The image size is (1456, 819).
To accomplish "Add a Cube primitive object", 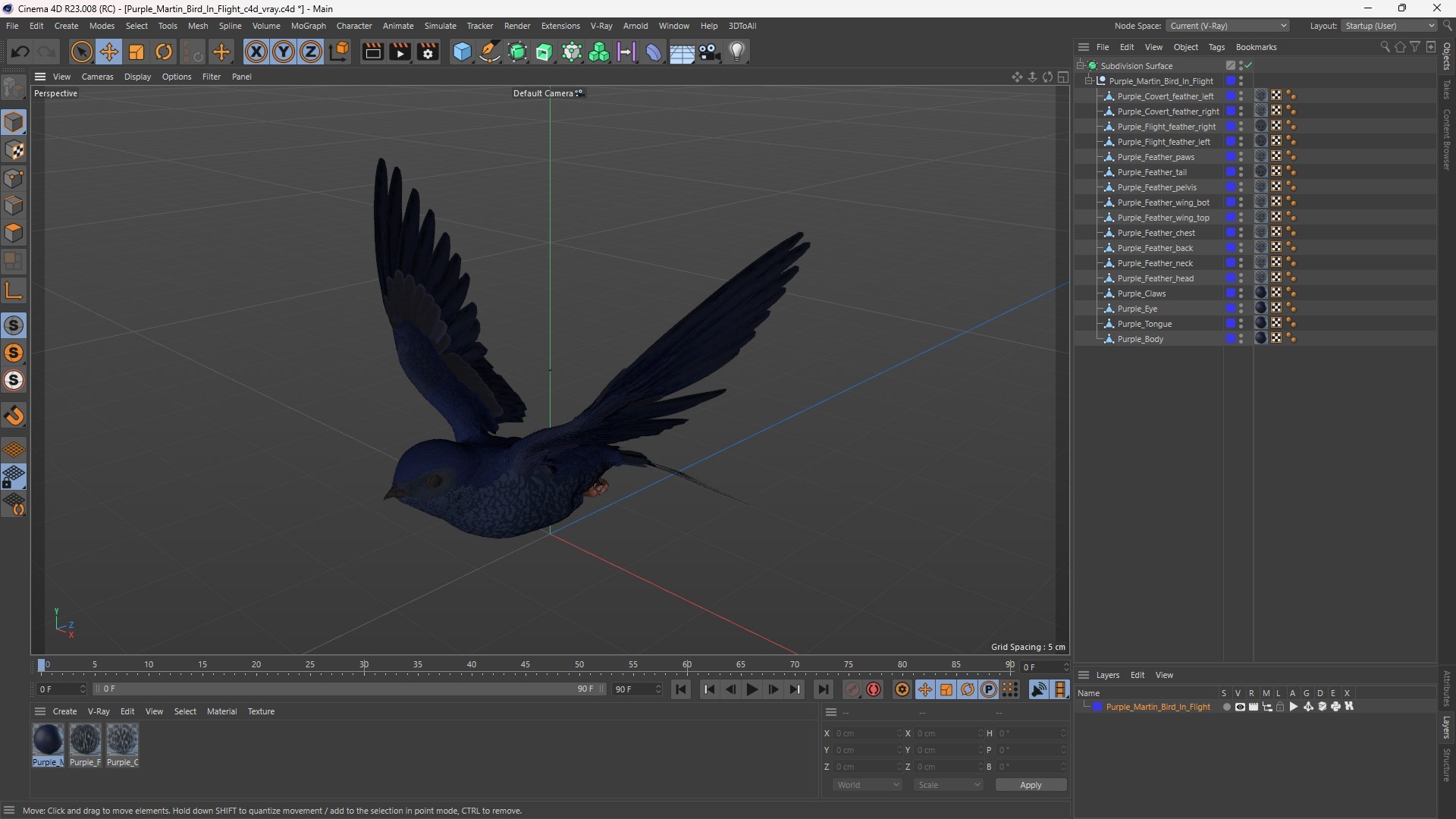I will click(x=462, y=52).
